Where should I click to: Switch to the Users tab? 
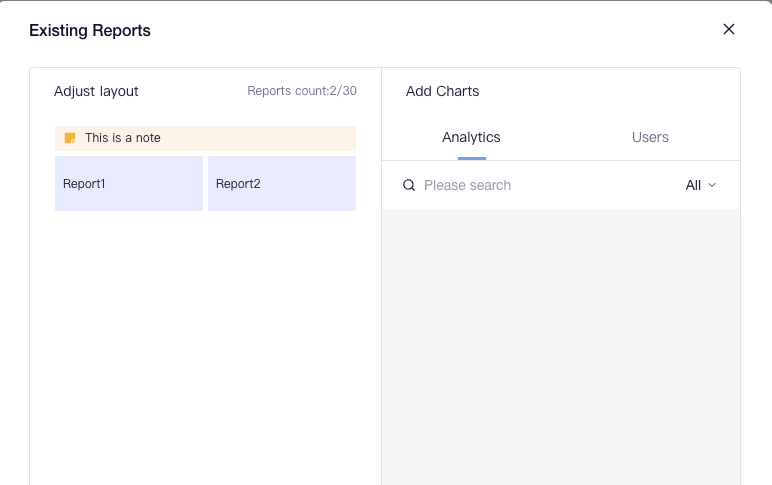(x=650, y=137)
